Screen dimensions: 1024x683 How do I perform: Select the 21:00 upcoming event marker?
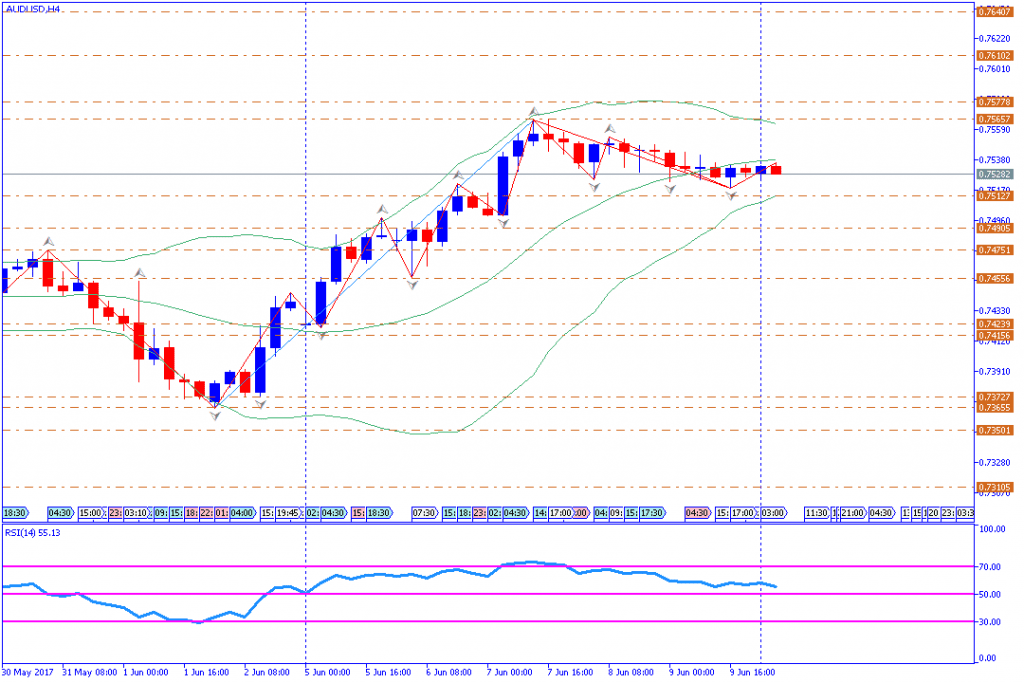pyautogui.click(x=852, y=513)
